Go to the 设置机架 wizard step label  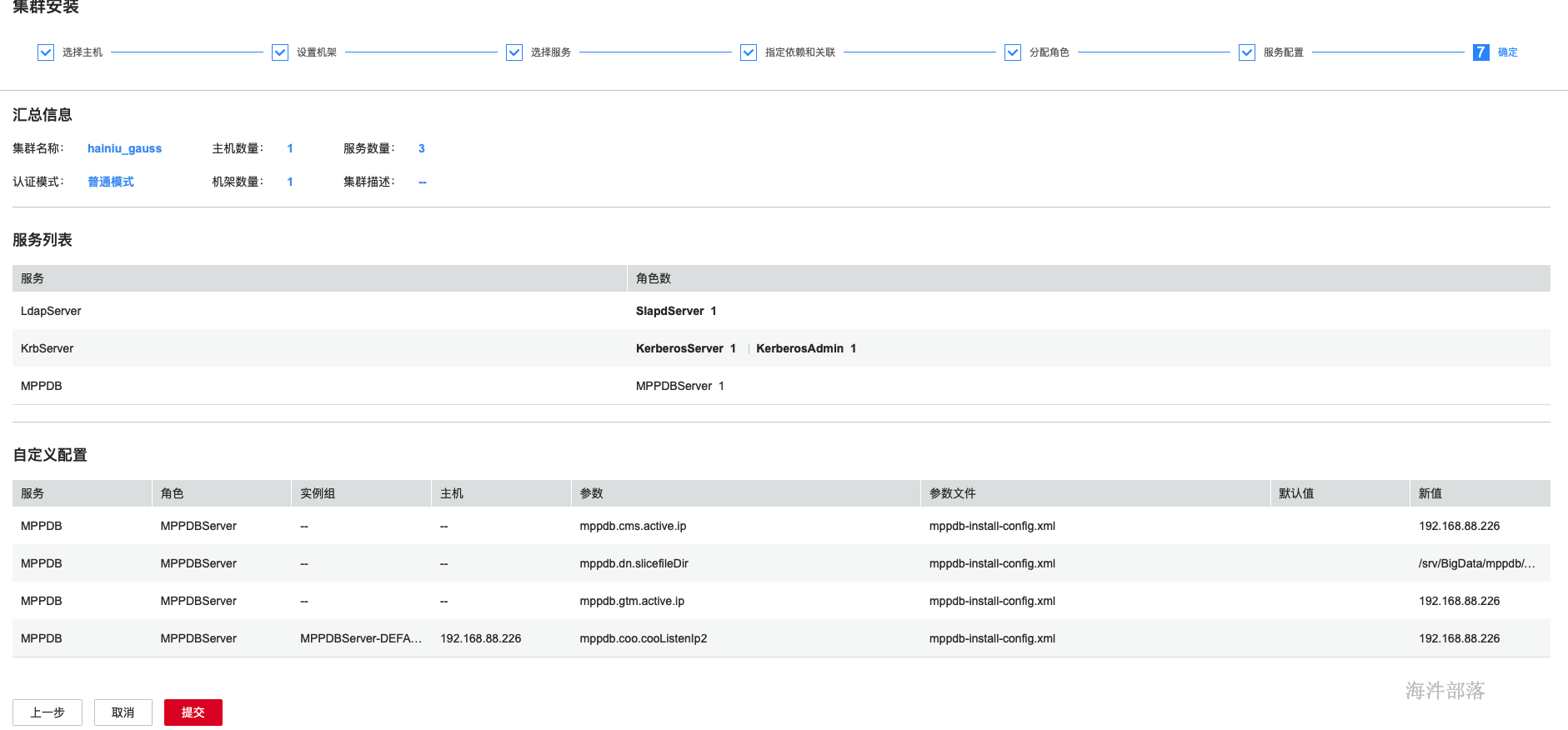(x=317, y=52)
